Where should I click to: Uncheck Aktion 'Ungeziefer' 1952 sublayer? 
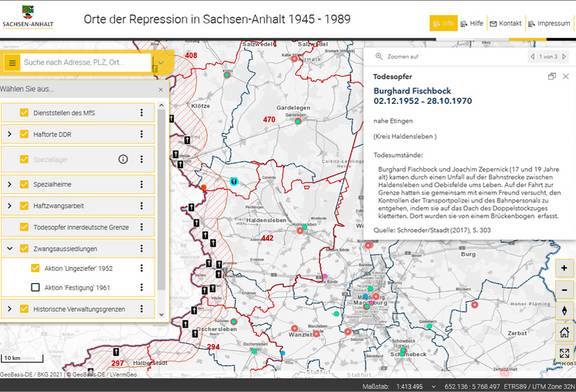click(x=35, y=268)
